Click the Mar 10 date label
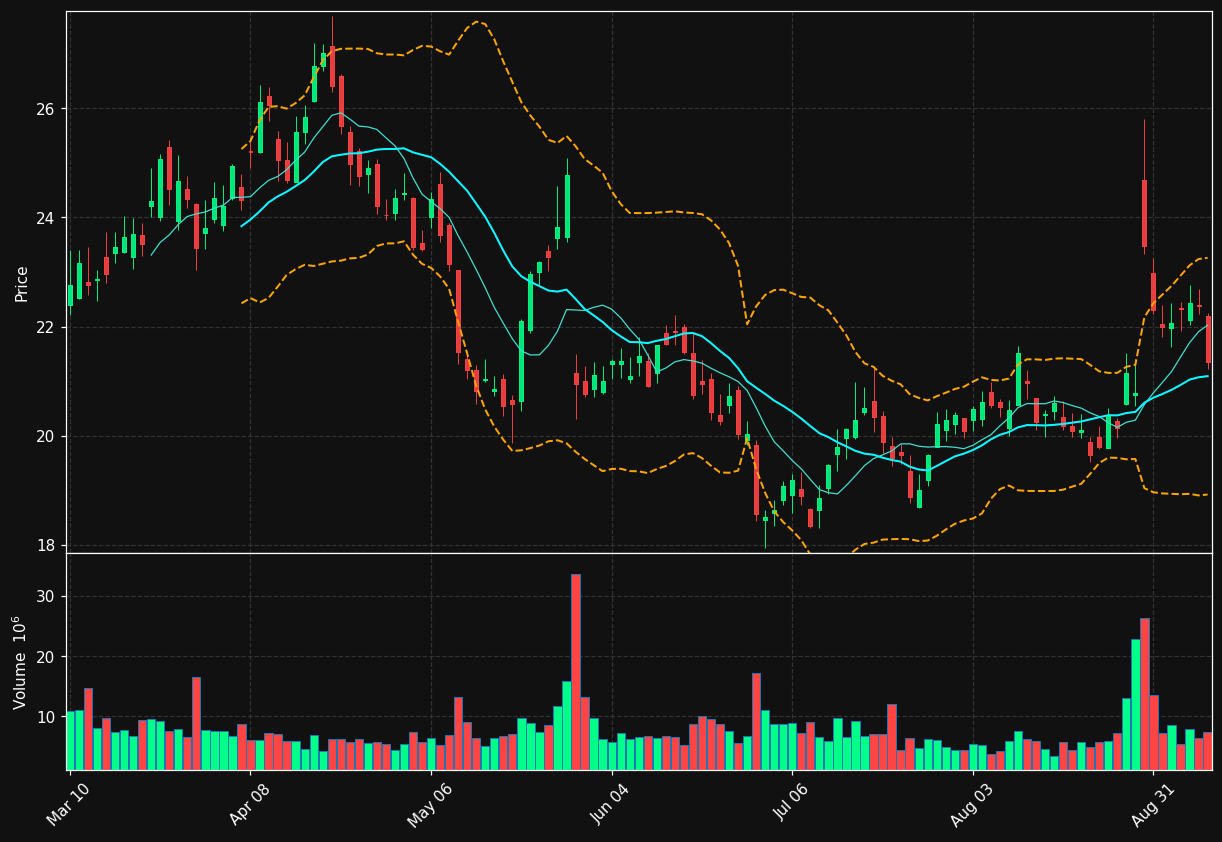Viewport: 1222px width, 842px height. (x=68, y=803)
